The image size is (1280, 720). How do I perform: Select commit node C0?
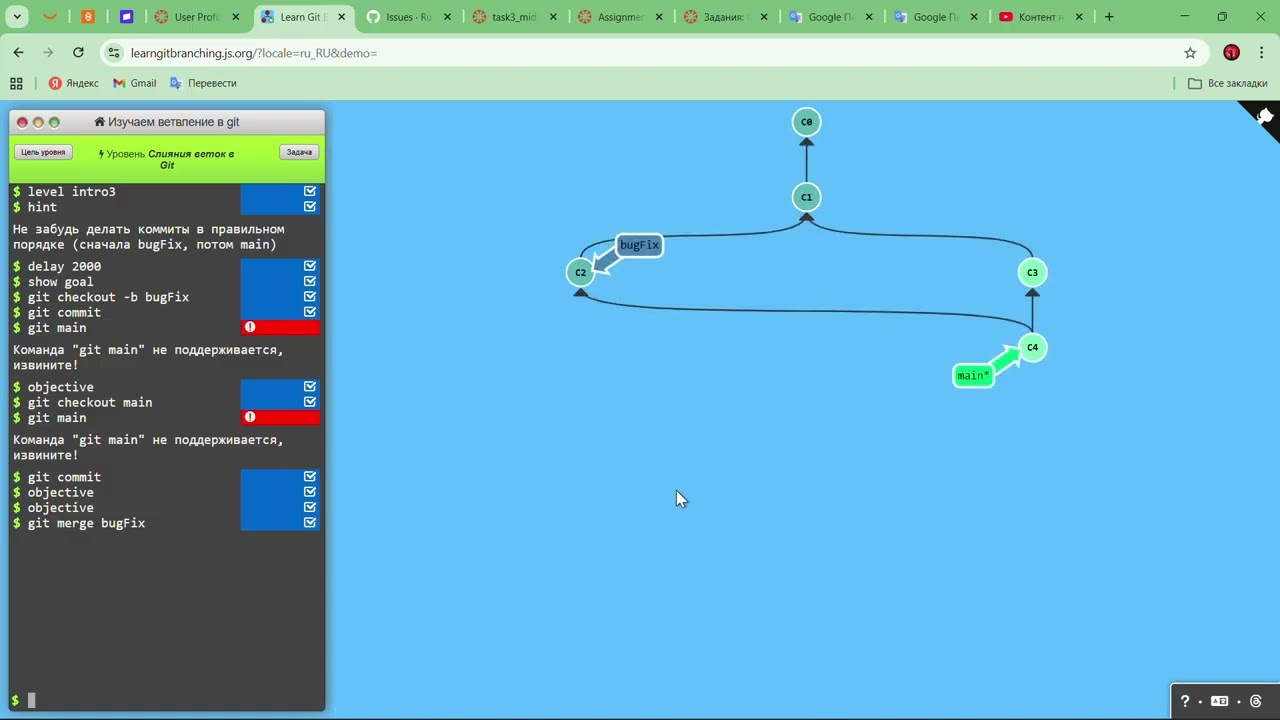pyautogui.click(x=806, y=122)
